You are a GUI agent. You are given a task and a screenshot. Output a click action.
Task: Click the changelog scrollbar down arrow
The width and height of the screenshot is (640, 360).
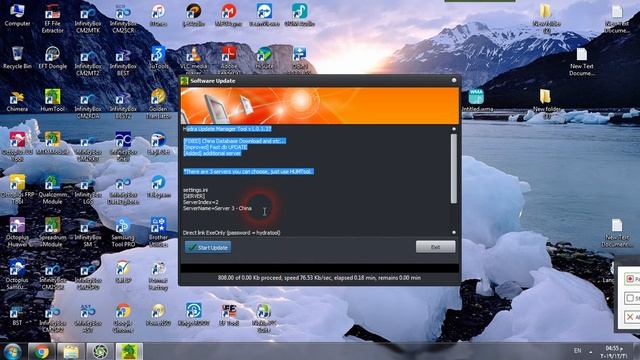tap(453, 232)
